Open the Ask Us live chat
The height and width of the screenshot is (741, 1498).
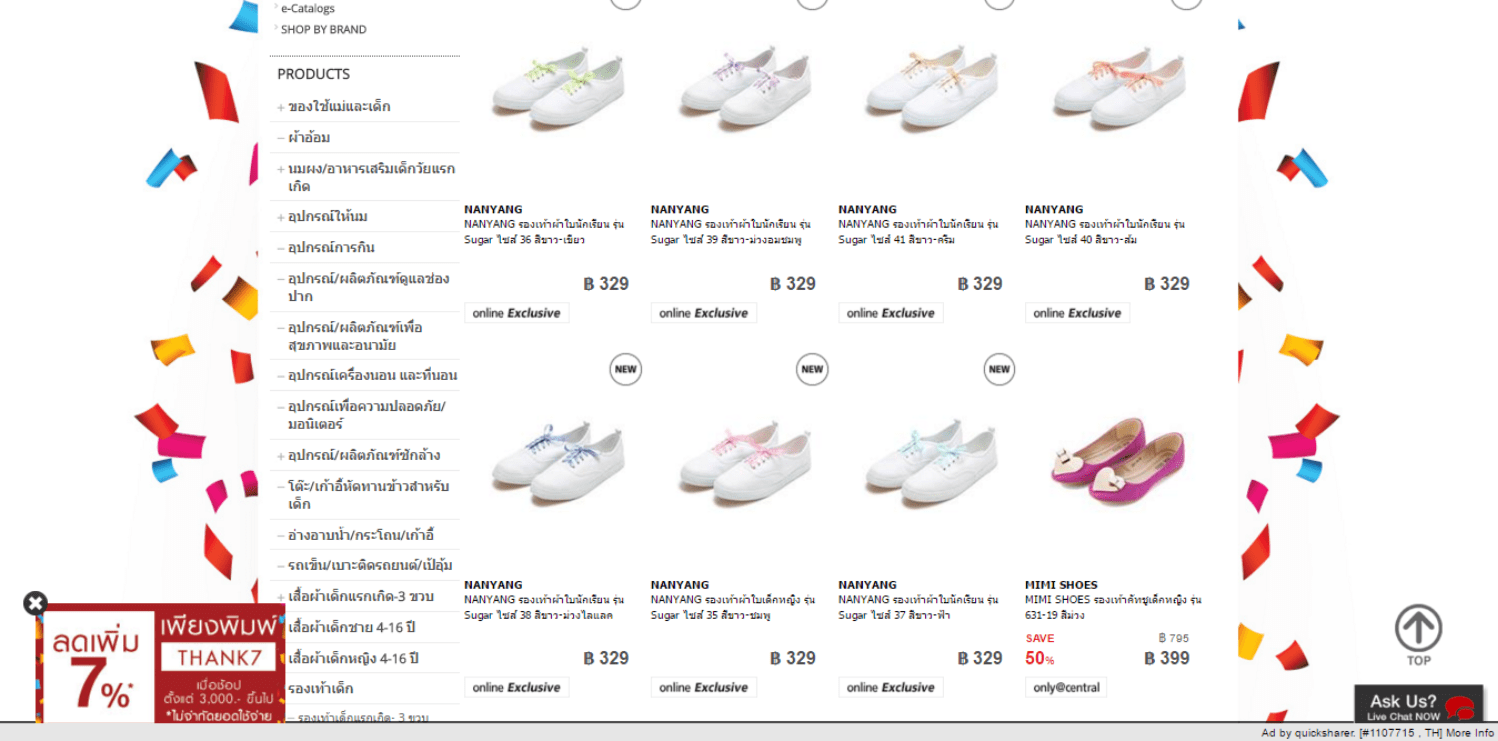click(1418, 704)
